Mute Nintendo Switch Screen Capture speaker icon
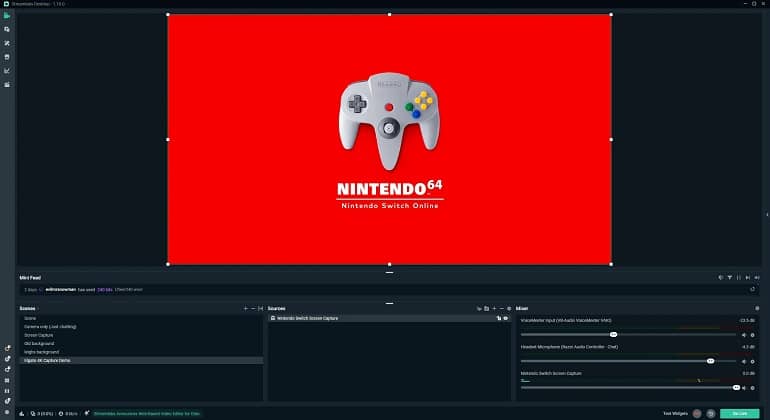This screenshot has height=420, width=770. [x=744, y=388]
